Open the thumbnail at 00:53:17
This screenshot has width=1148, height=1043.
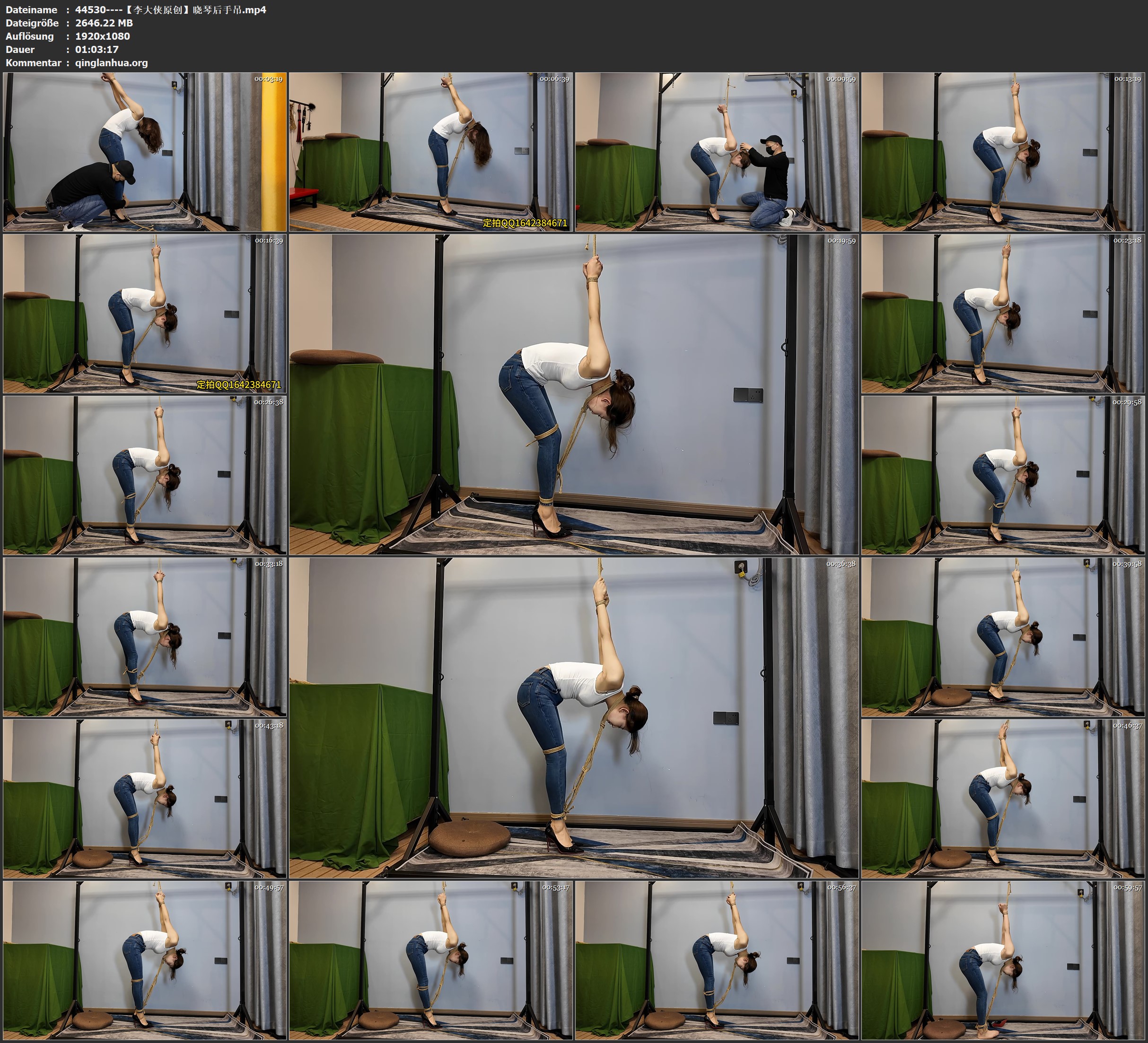[x=430, y=960]
